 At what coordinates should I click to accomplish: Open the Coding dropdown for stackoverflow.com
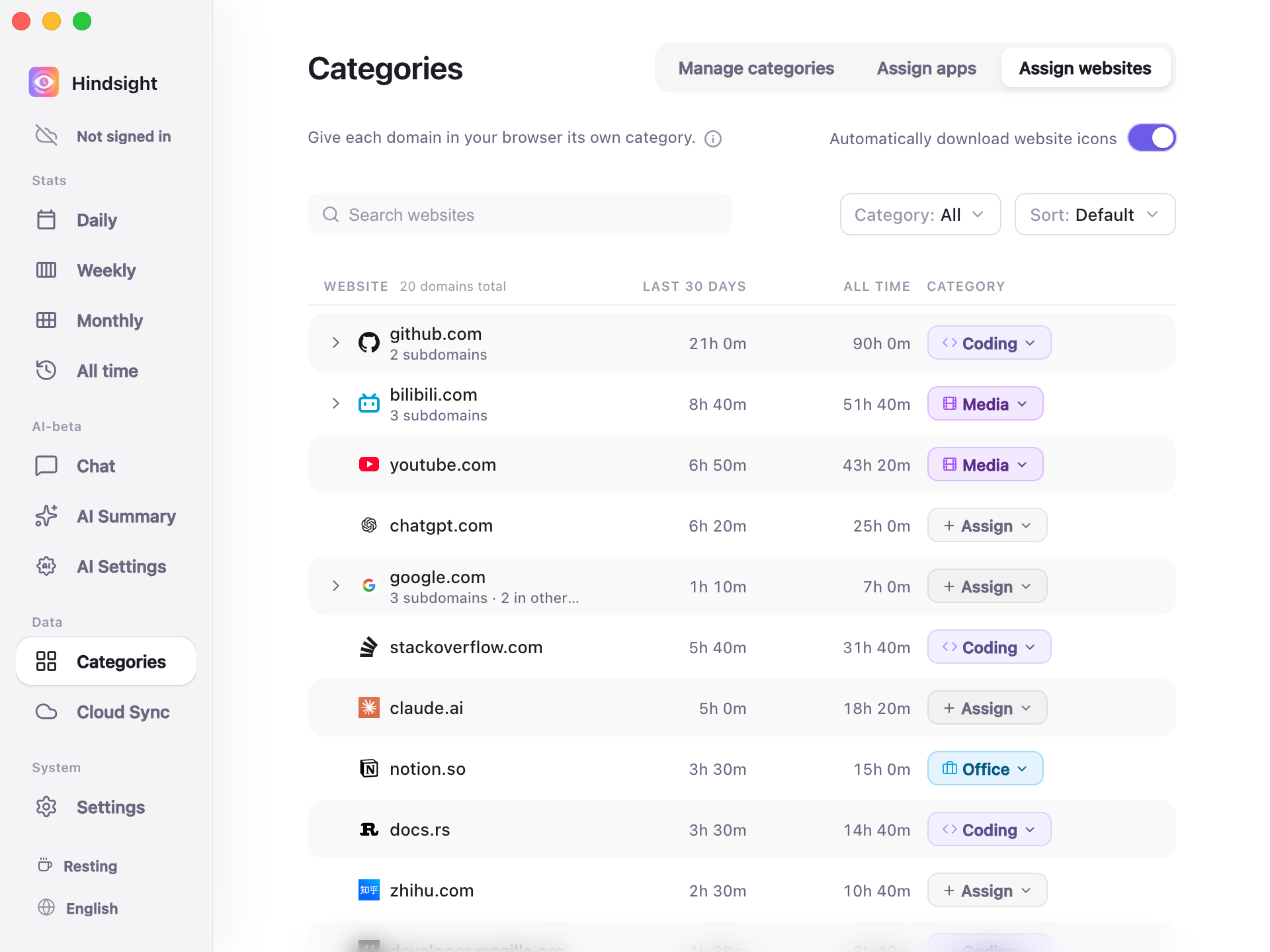click(989, 647)
